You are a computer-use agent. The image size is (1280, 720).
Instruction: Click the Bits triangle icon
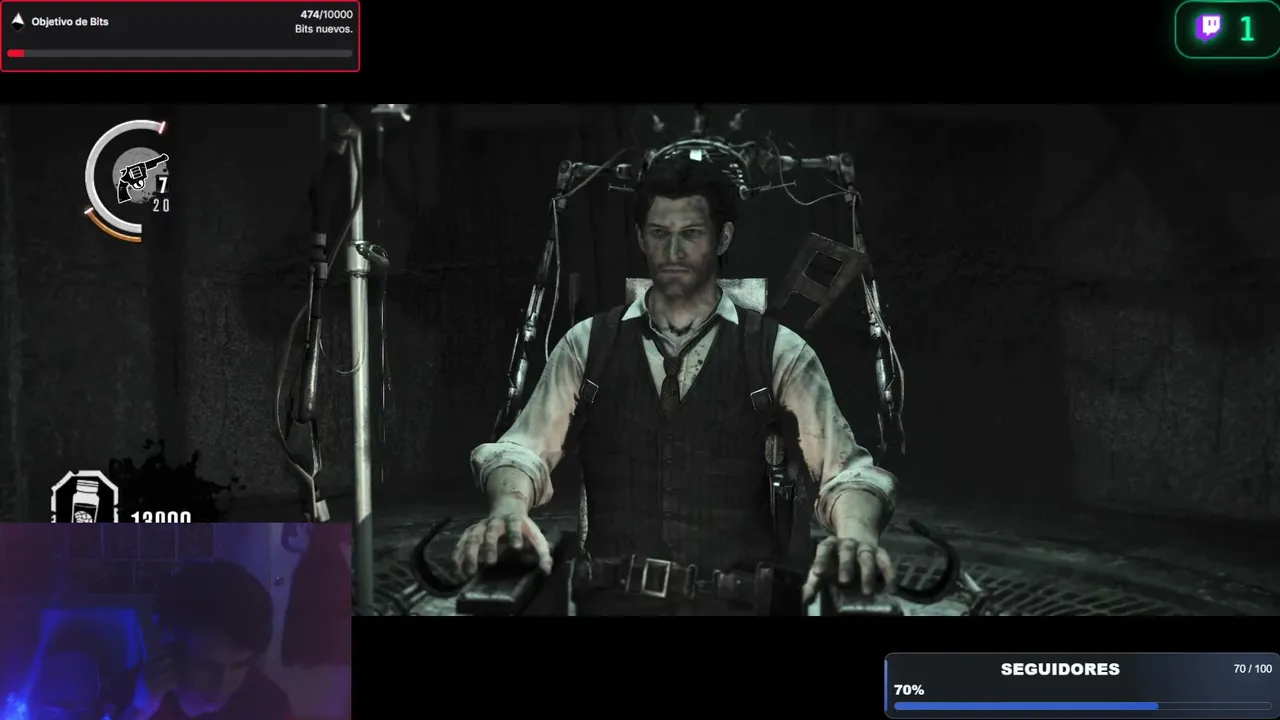17,21
